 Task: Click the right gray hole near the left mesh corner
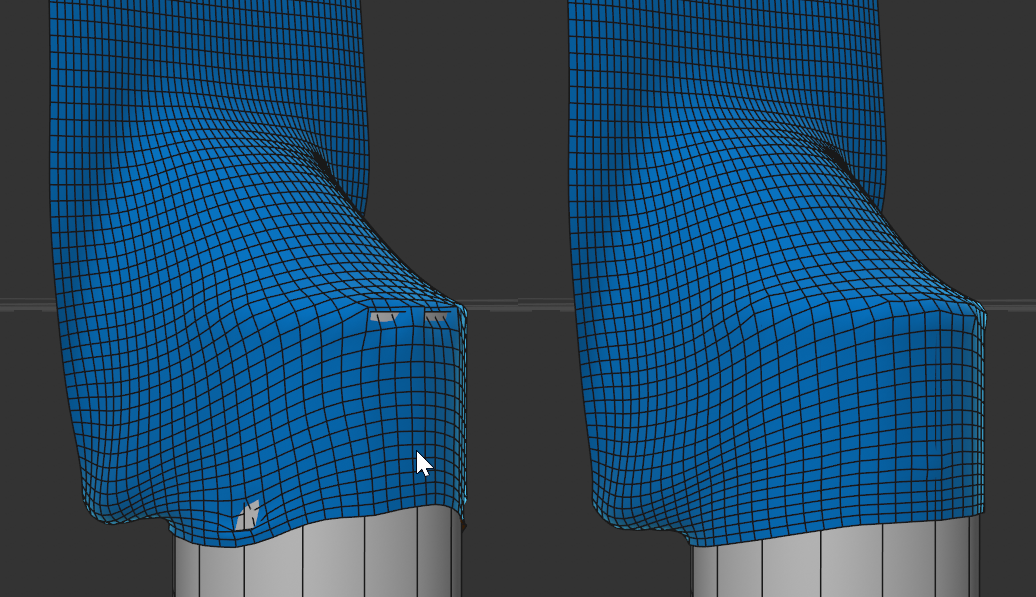coord(436,317)
